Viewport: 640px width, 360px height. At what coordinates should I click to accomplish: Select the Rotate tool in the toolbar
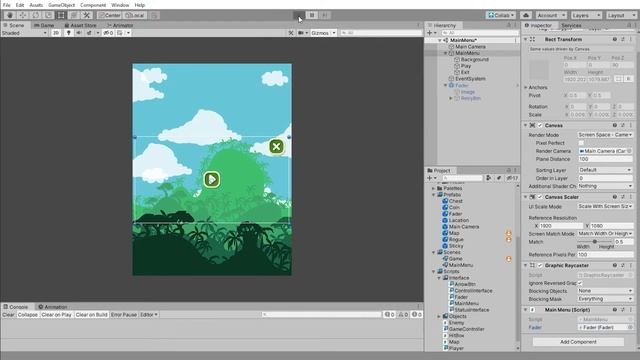tap(36, 15)
